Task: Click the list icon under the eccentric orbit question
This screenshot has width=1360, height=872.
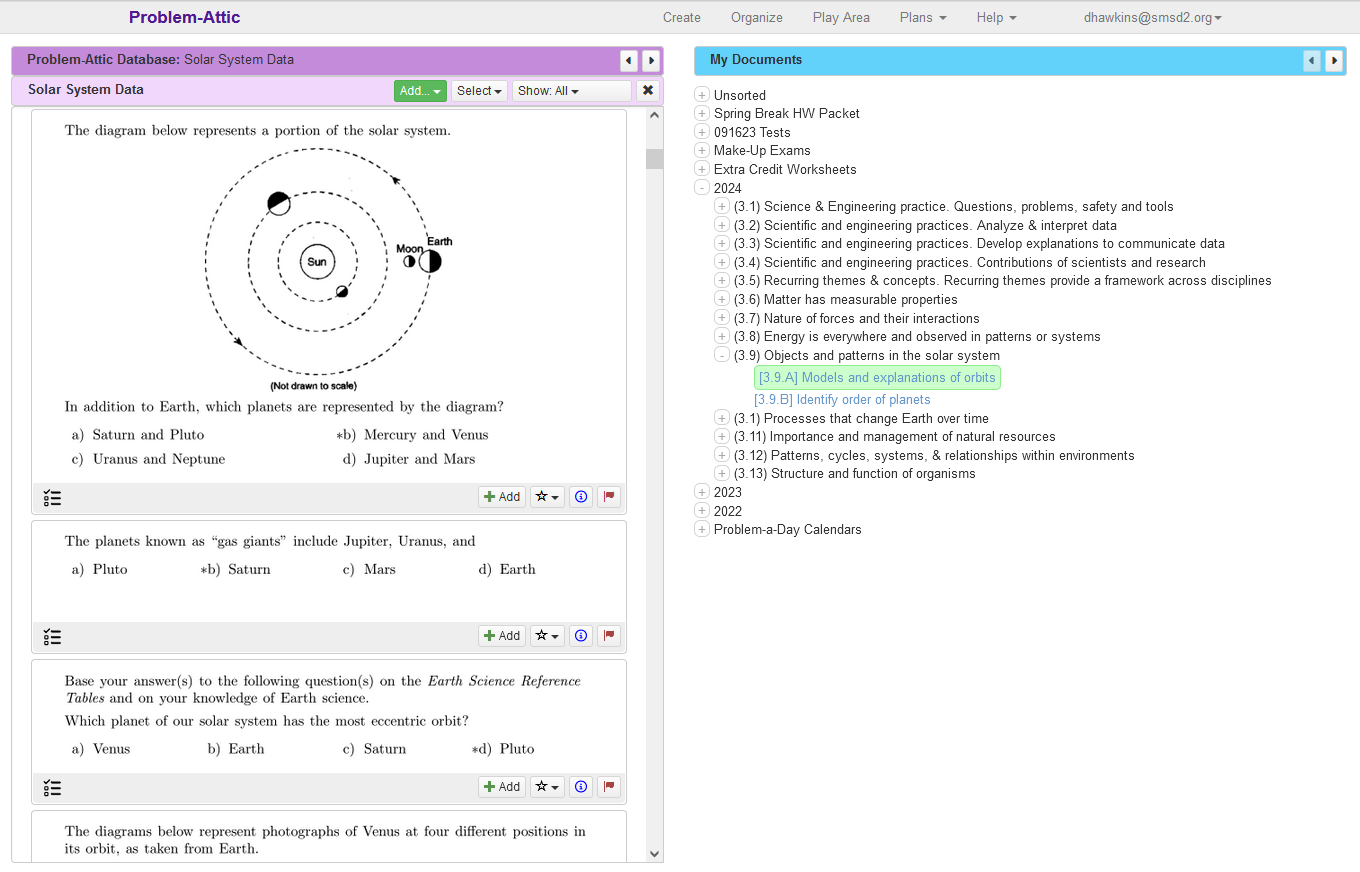Action: 53,787
